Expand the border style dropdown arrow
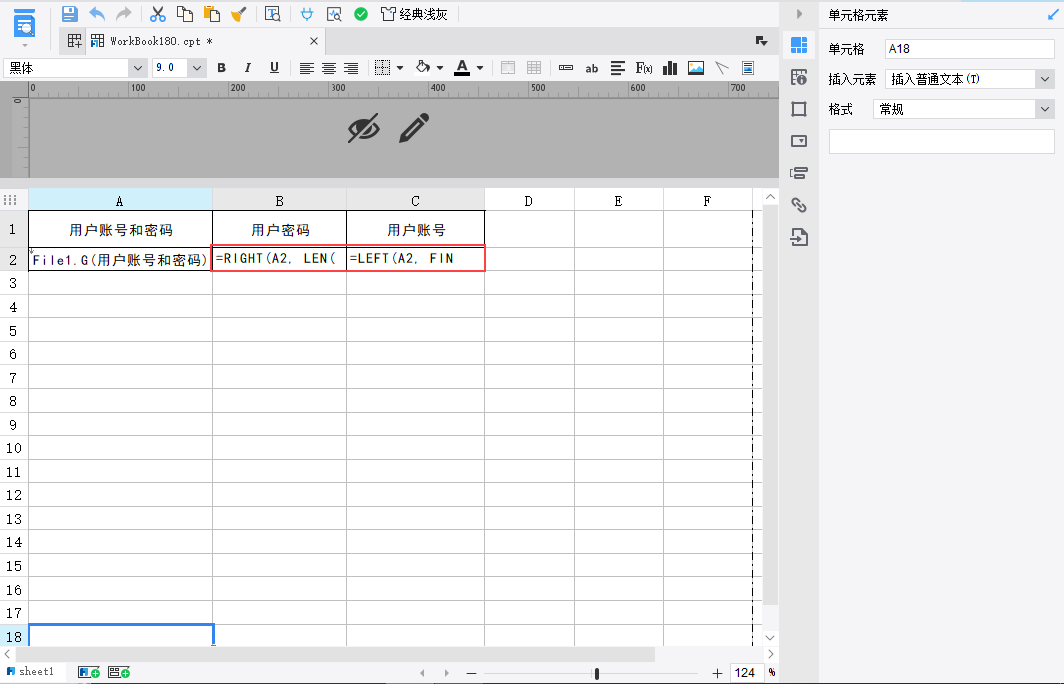The image size is (1064, 684). click(400, 68)
